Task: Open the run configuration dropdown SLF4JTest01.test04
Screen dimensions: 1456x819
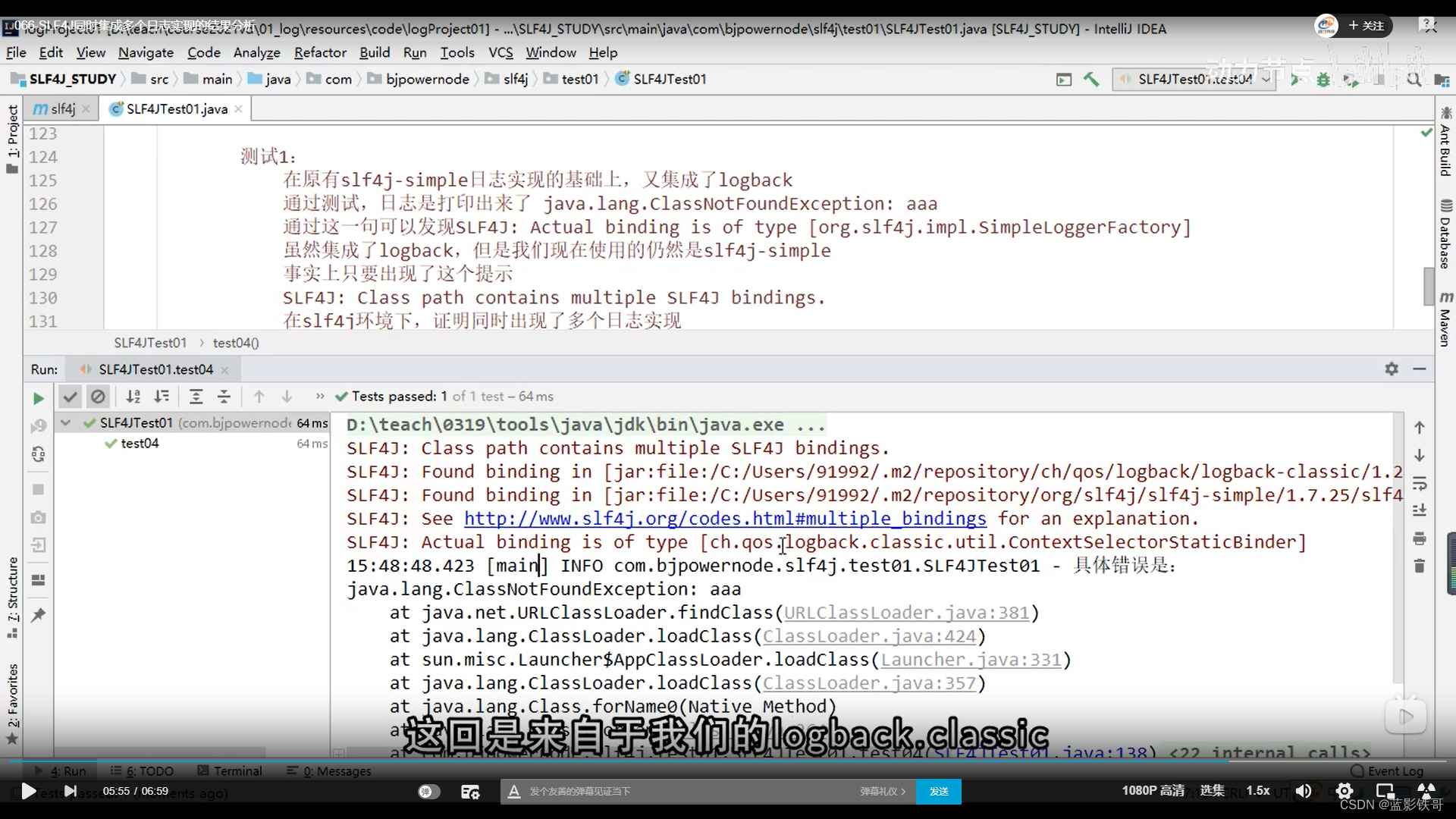Action: click(x=1195, y=79)
